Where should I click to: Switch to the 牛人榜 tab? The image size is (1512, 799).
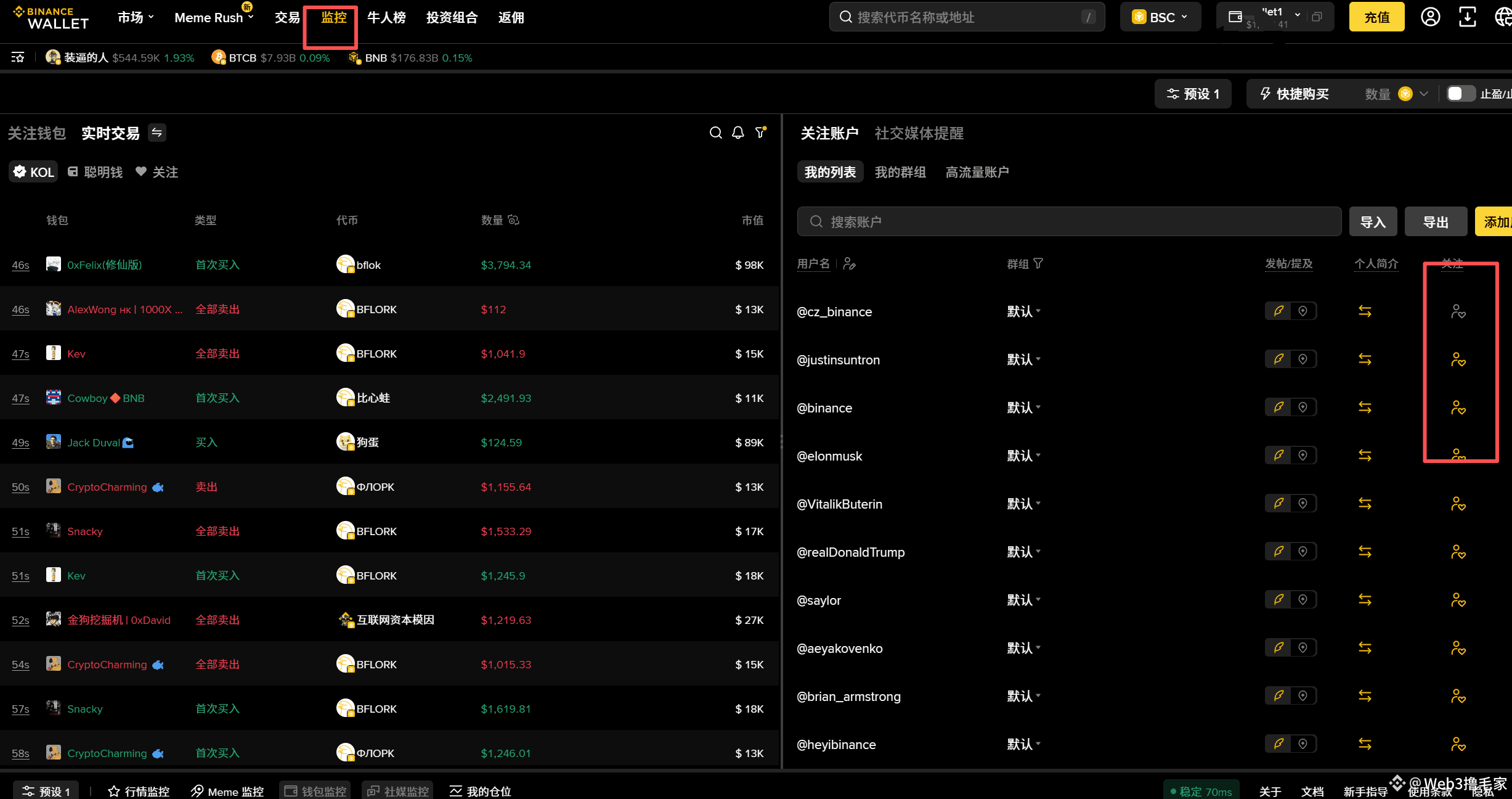[386, 17]
